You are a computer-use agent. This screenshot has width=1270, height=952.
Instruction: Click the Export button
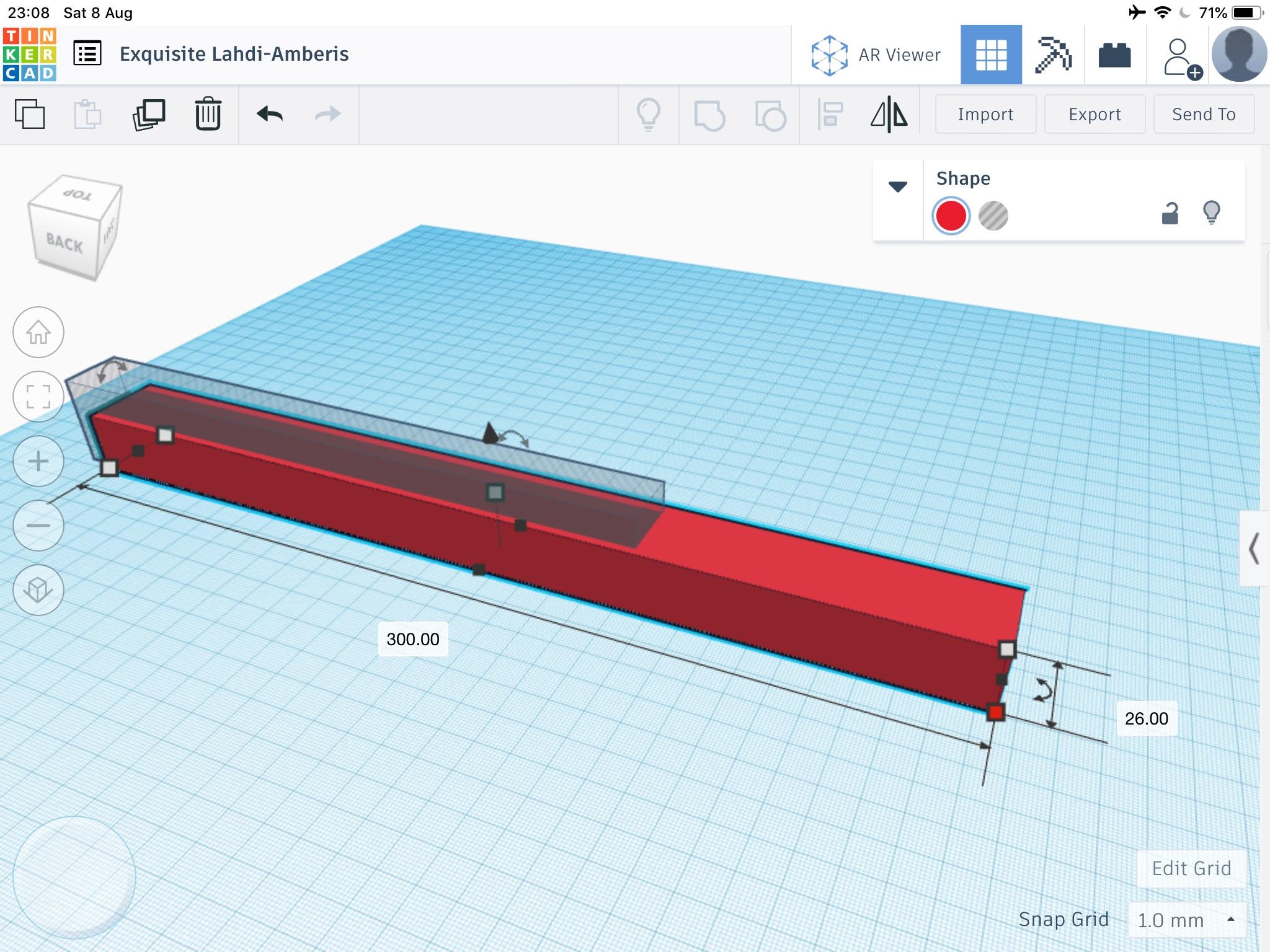pyautogui.click(x=1095, y=114)
